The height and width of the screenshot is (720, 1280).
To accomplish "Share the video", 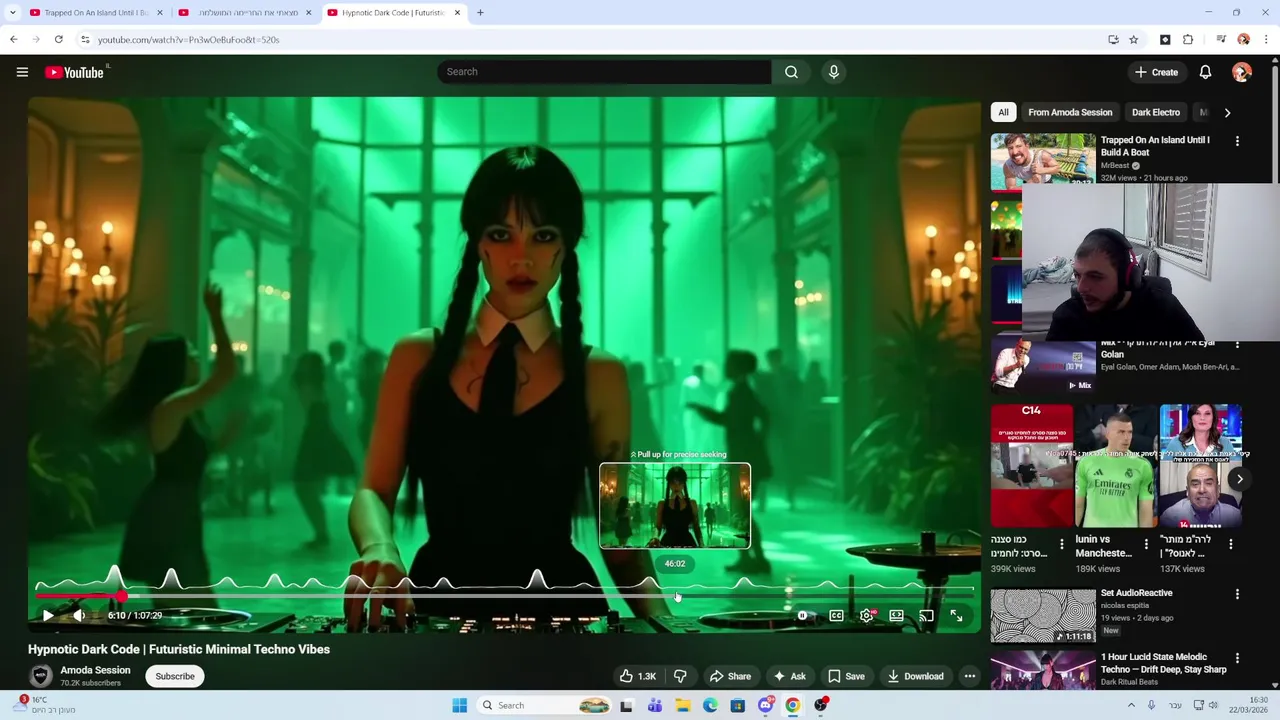I will (730, 676).
